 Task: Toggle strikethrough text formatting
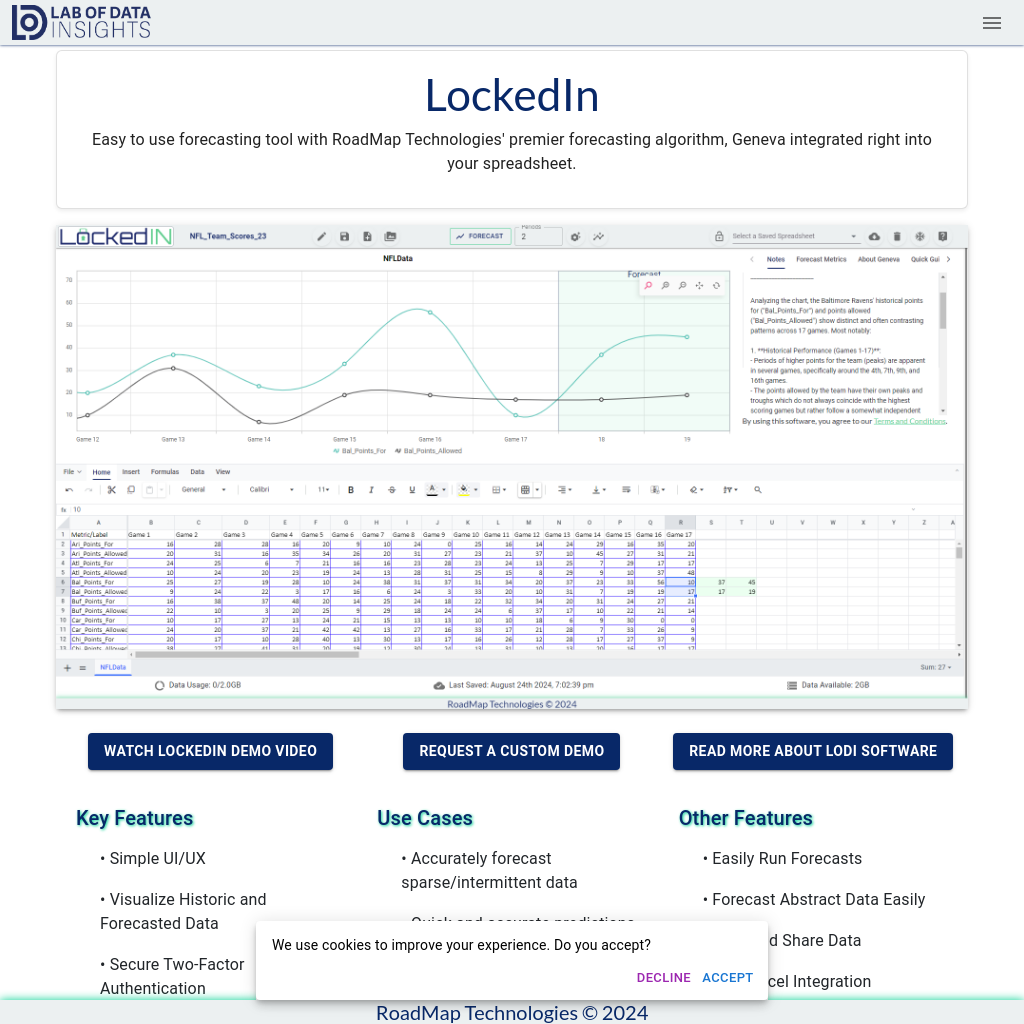(x=392, y=489)
